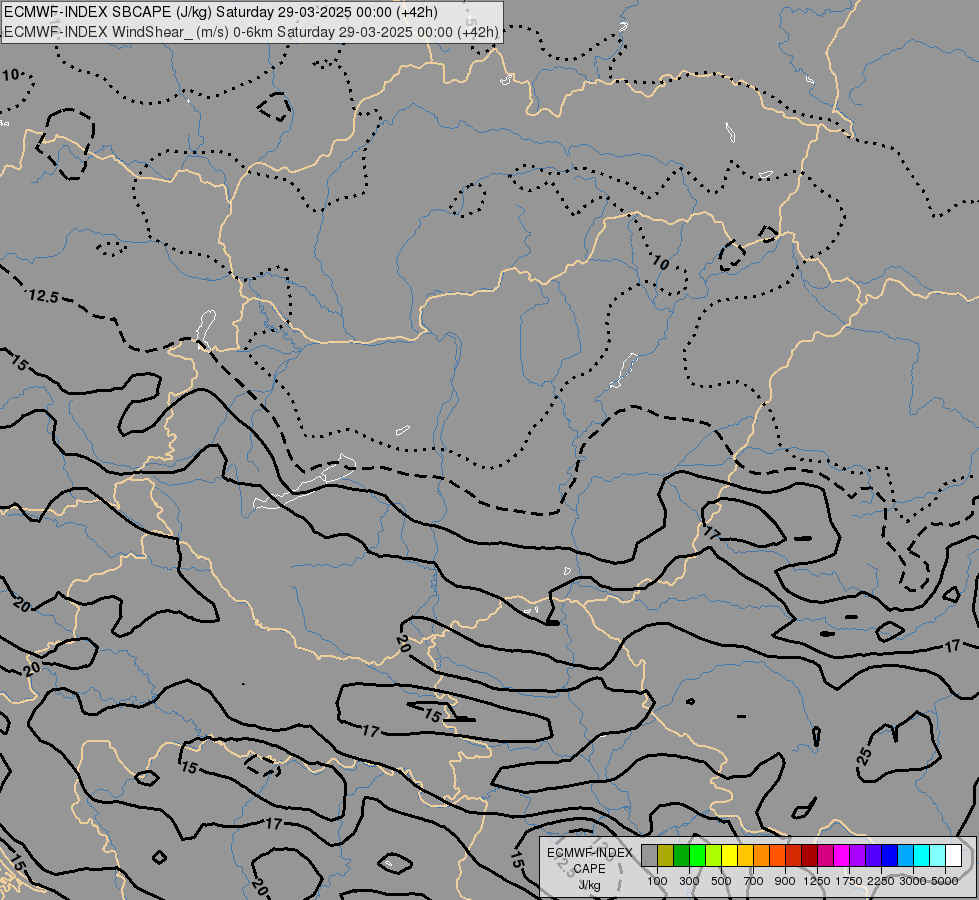This screenshot has width=979, height=900.
Task: Click the SBCAPE title line text
Action: (x=221, y=12)
